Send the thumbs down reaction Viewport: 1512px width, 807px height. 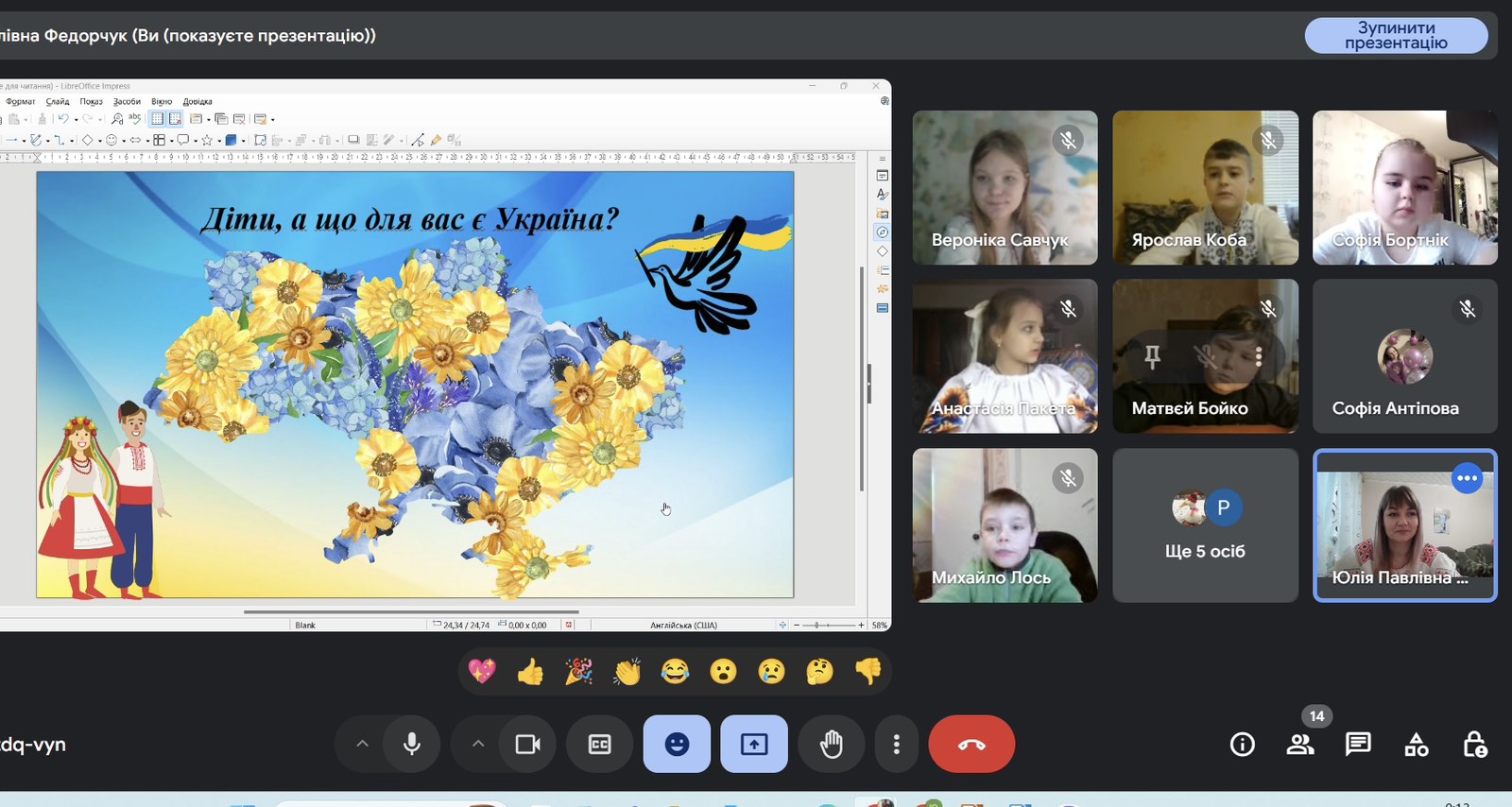pos(868,672)
